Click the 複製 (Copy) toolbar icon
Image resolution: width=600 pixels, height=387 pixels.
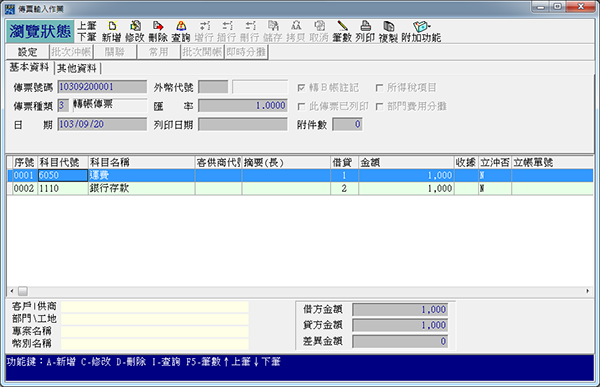tap(388, 31)
